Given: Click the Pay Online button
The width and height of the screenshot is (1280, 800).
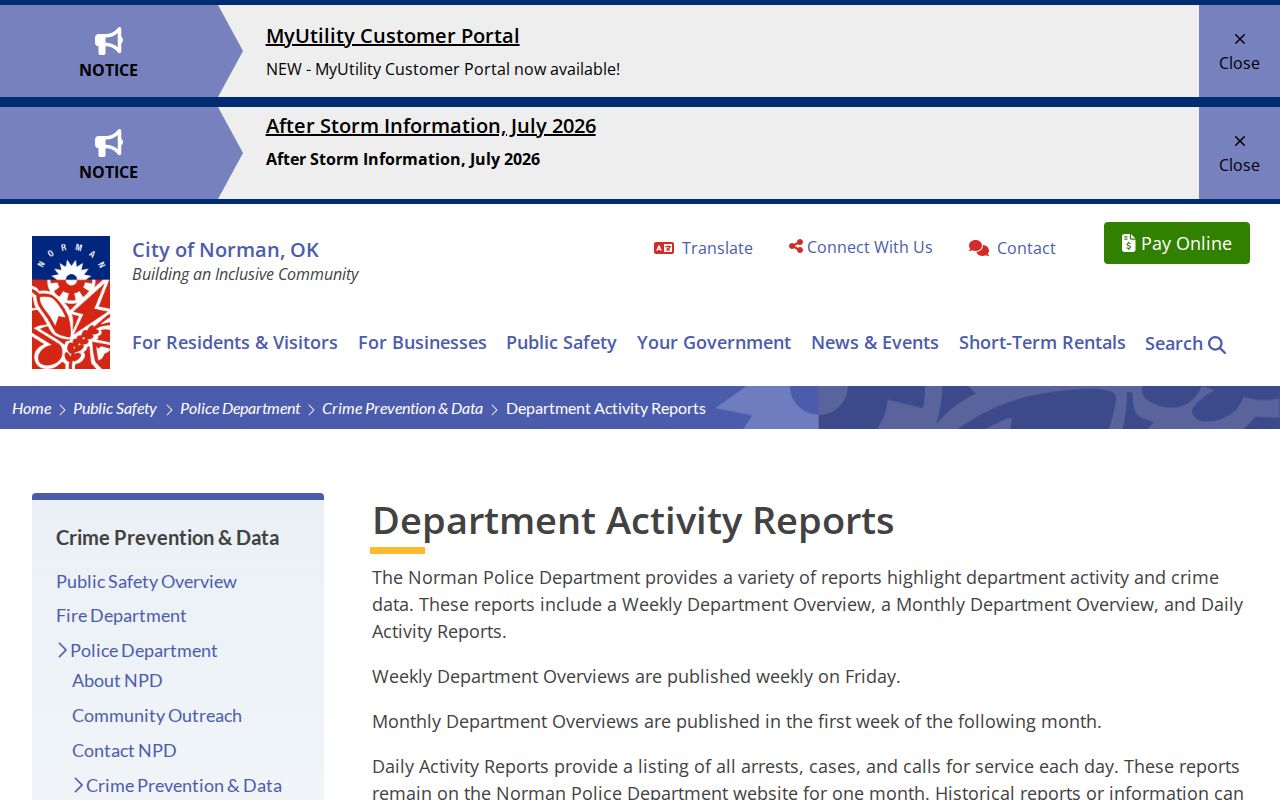Looking at the screenshot, I should pos(1177,243).
